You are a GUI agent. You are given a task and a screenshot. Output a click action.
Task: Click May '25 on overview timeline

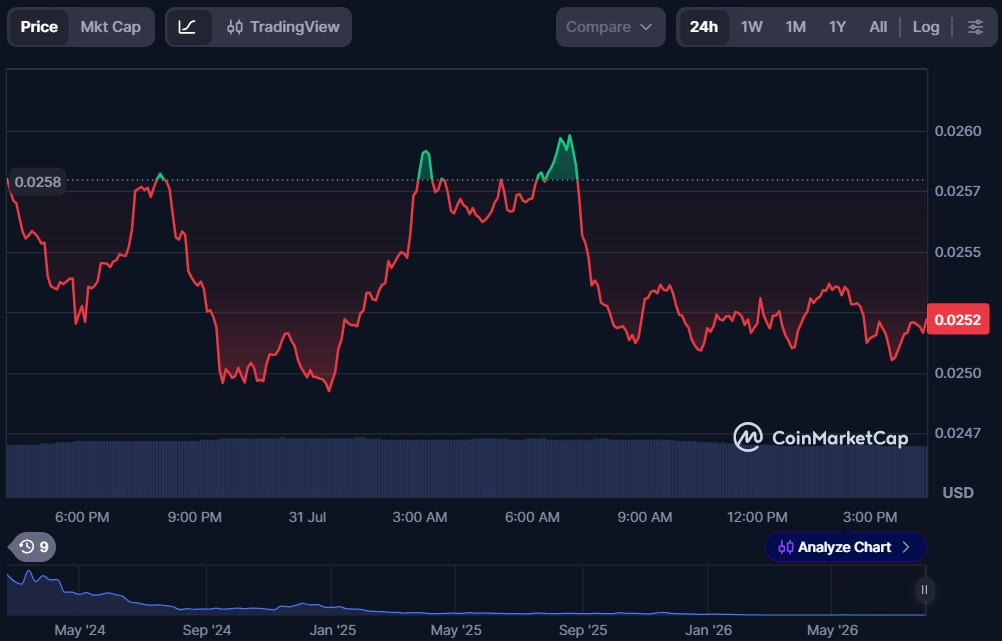[456, 630]
